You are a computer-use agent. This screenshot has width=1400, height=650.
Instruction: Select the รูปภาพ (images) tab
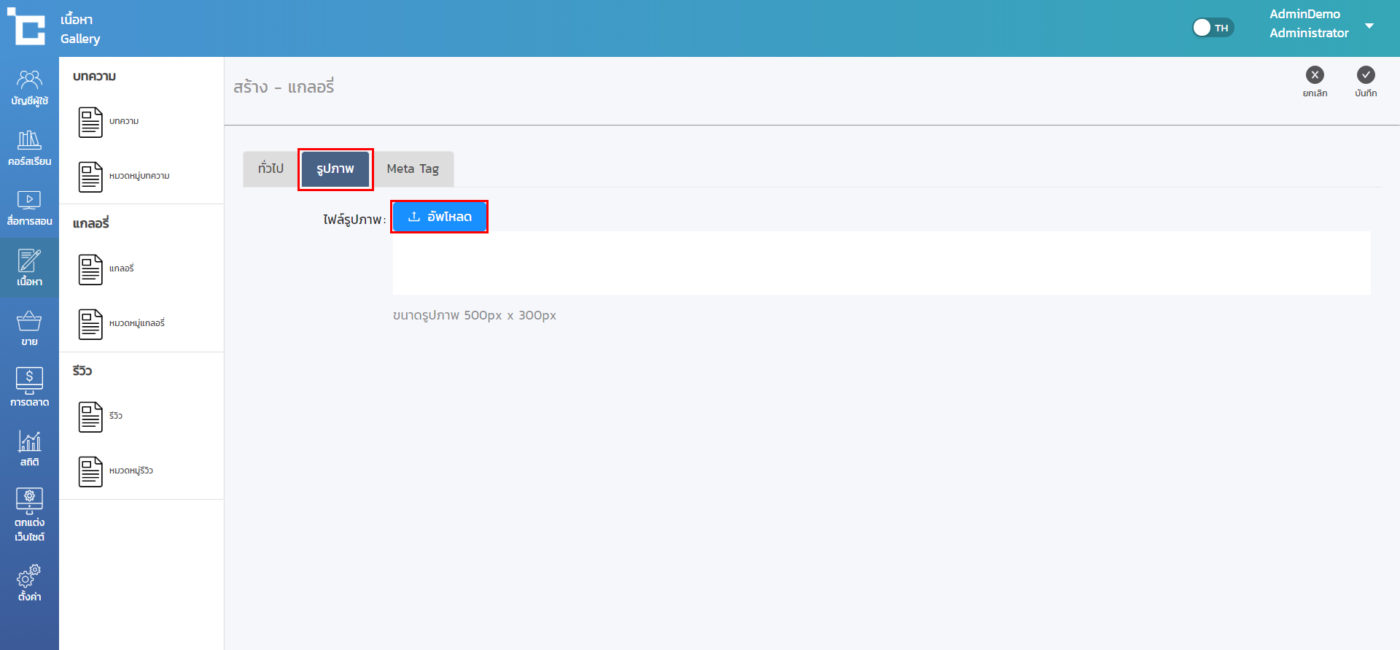[335, 169]
